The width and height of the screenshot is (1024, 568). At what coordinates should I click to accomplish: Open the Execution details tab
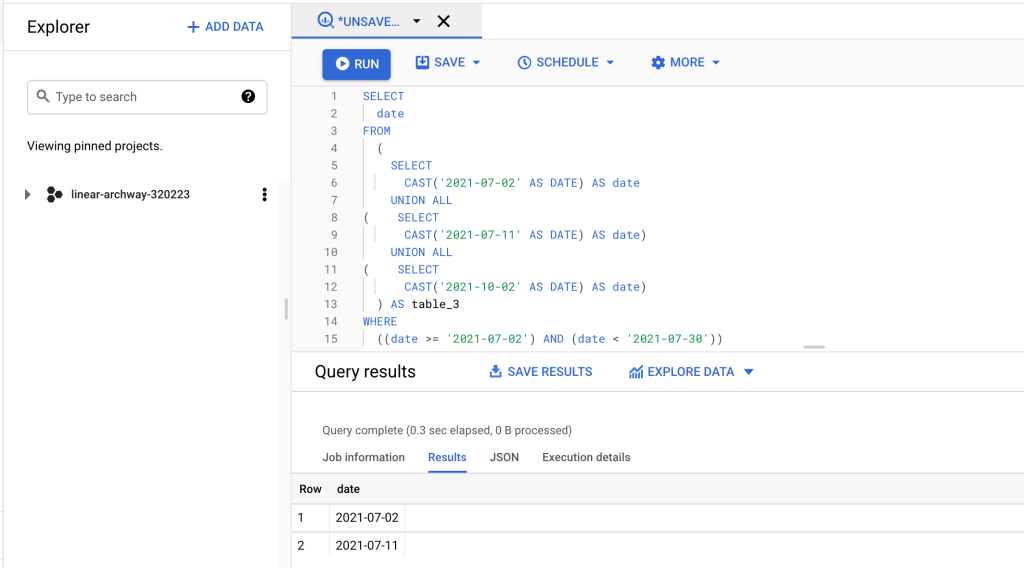click(586, 457)
